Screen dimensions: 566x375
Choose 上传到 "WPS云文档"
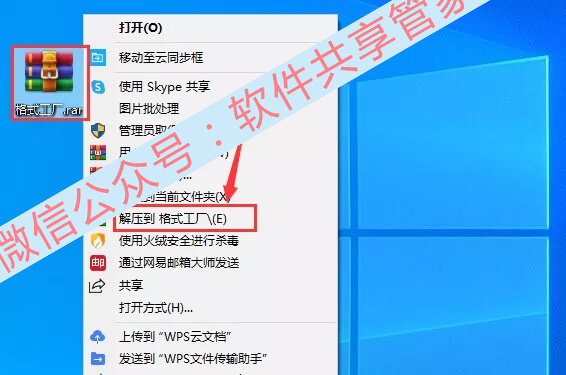point(175,337)
